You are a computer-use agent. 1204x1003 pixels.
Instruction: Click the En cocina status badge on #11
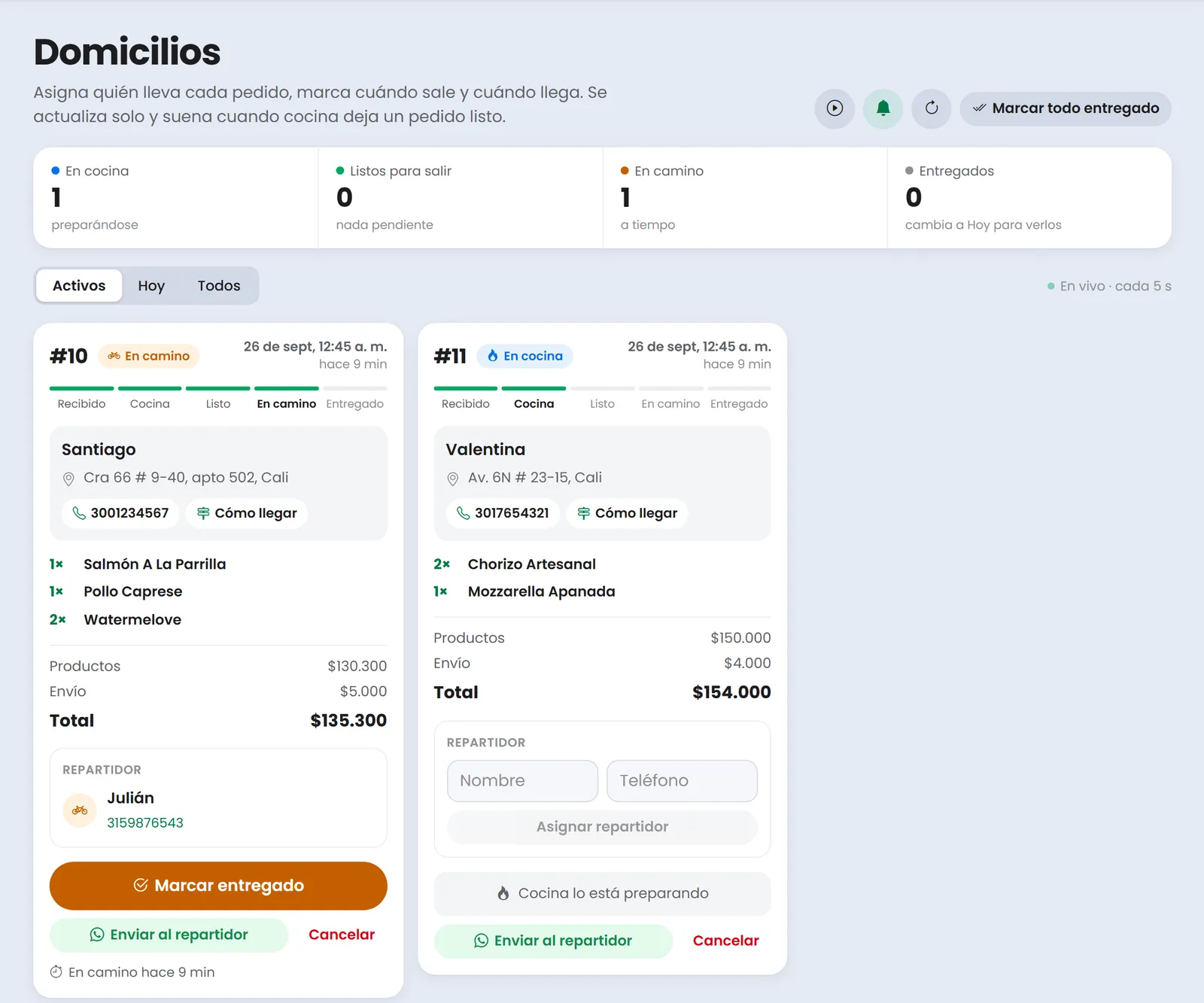pyautogui.click(x=524, y=356)
